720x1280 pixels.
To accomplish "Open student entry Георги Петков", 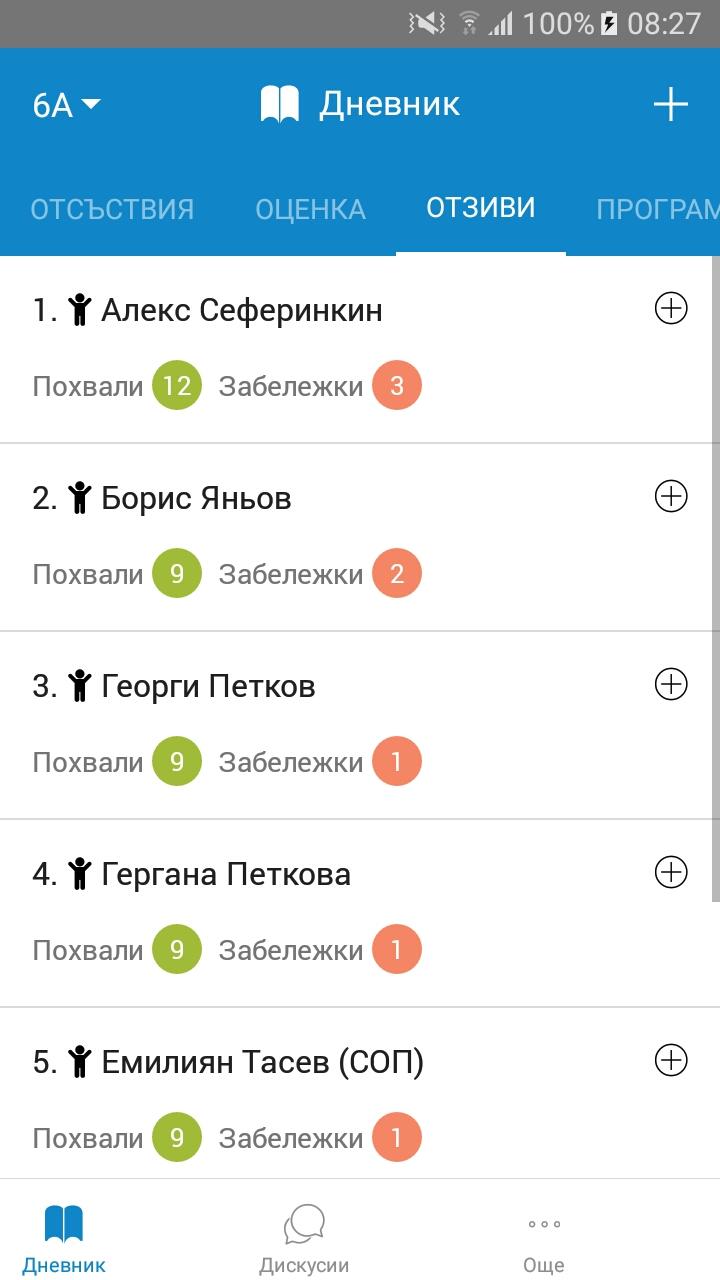I will [x=360, y=725].
